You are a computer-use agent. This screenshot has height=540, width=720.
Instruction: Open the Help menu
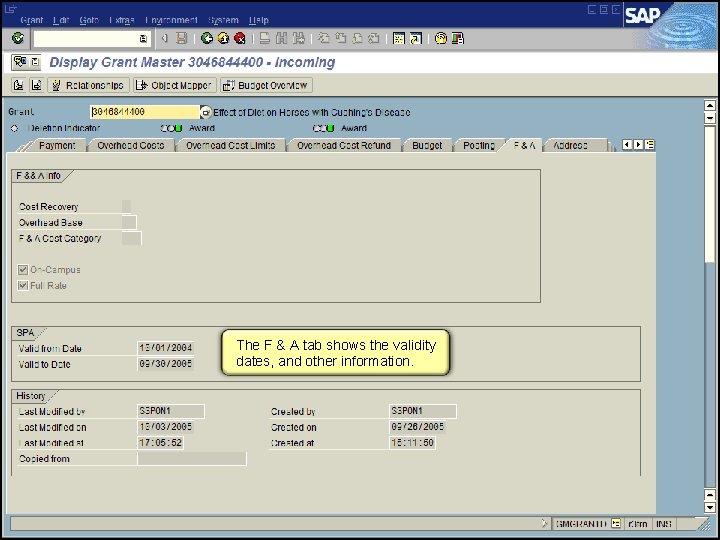[259, 20]
